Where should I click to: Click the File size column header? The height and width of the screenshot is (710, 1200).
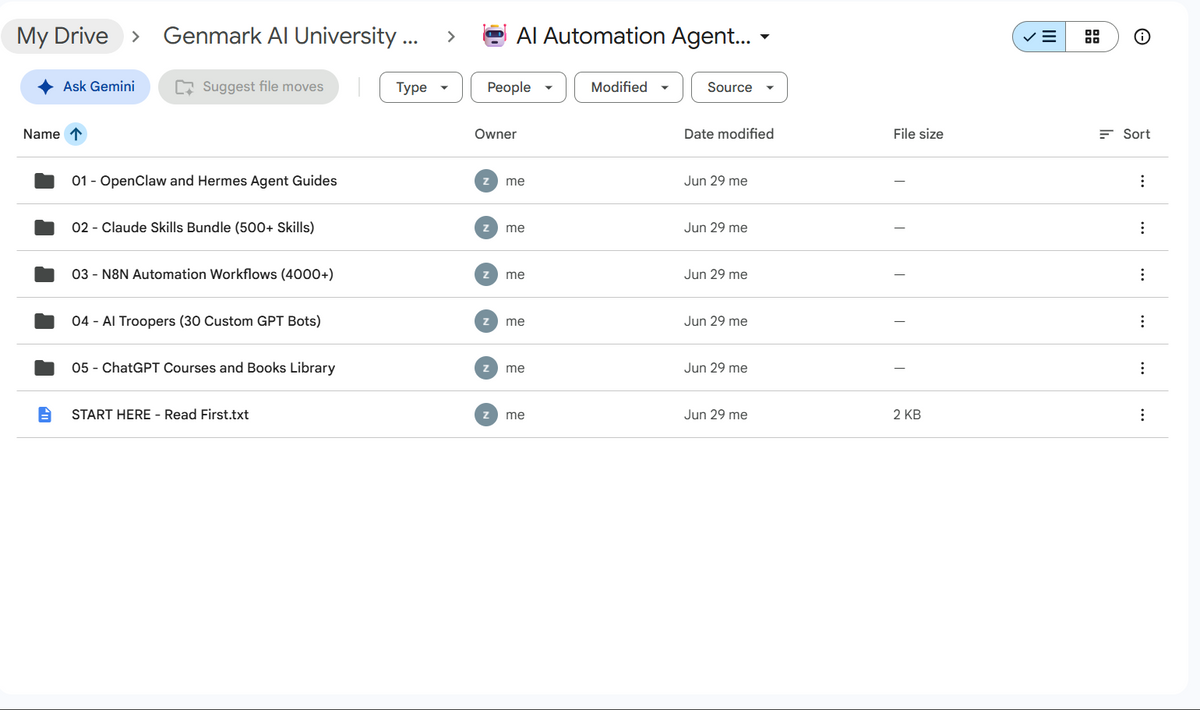click(918, 134)
